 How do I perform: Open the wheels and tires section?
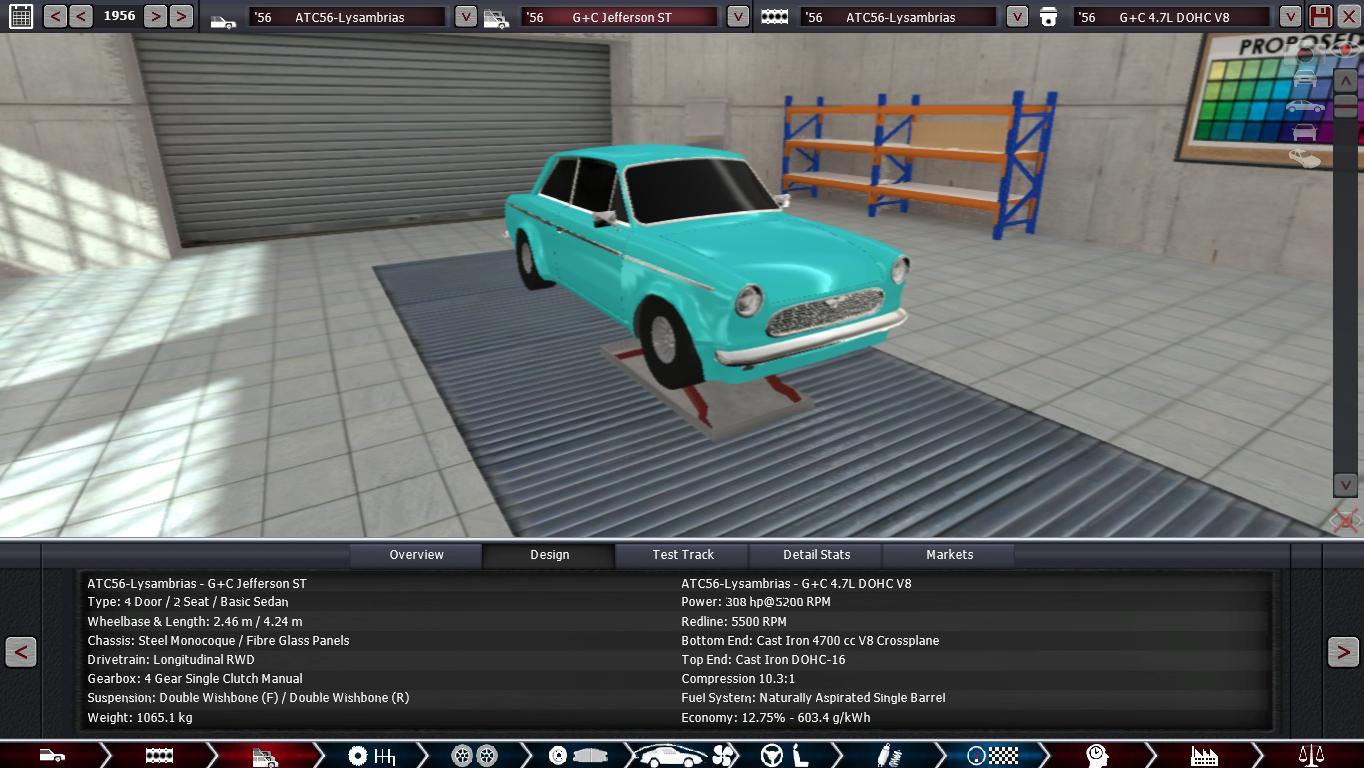click(x=474, y=755)
